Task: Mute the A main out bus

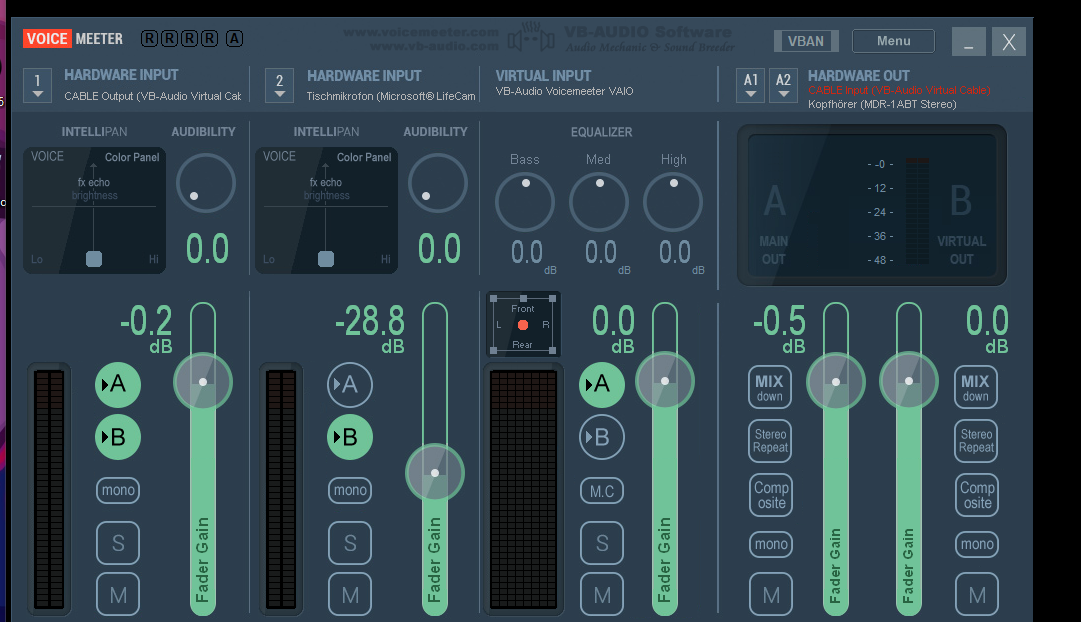Action: tap(771, 594)
